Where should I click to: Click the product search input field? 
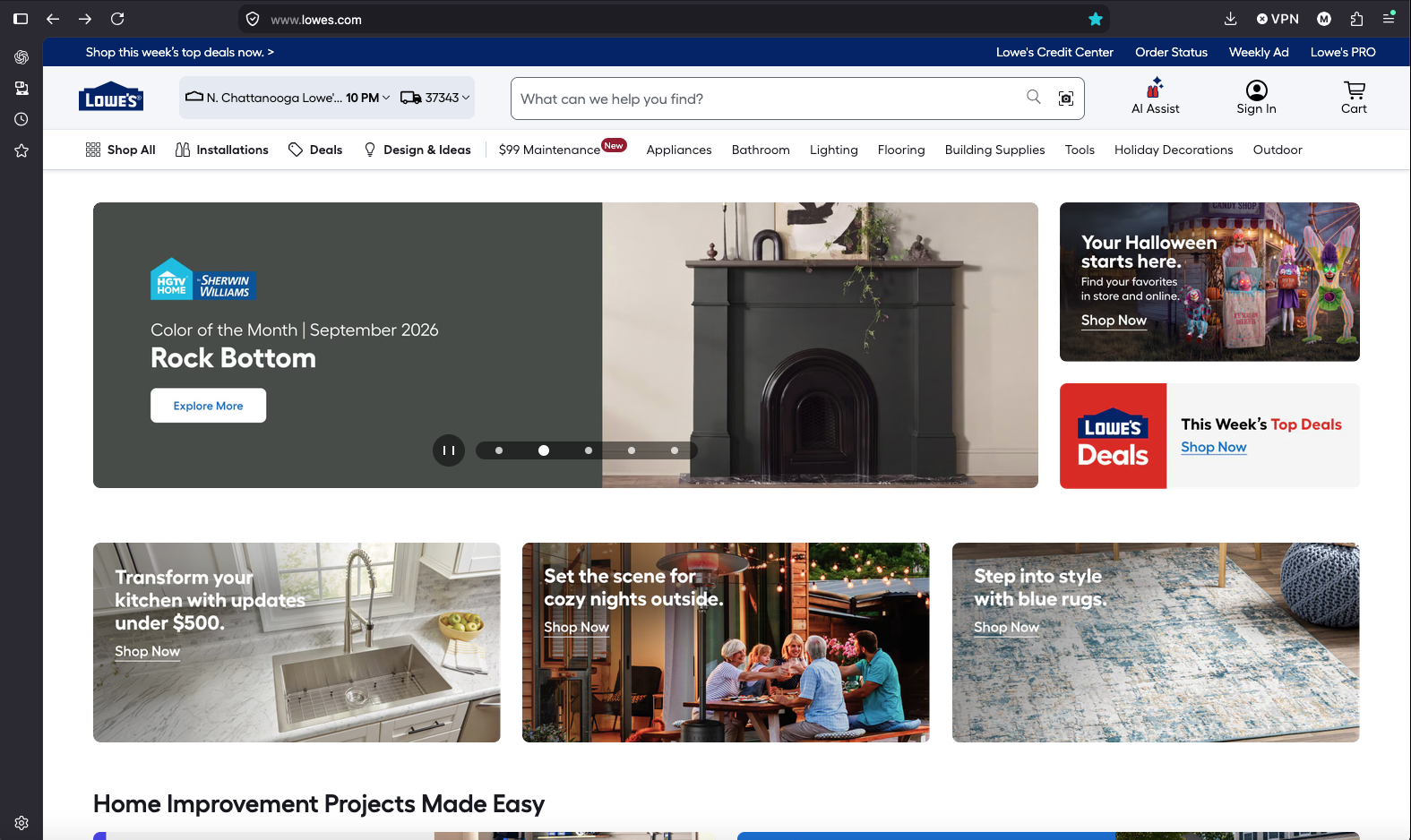tap(766, 99)
